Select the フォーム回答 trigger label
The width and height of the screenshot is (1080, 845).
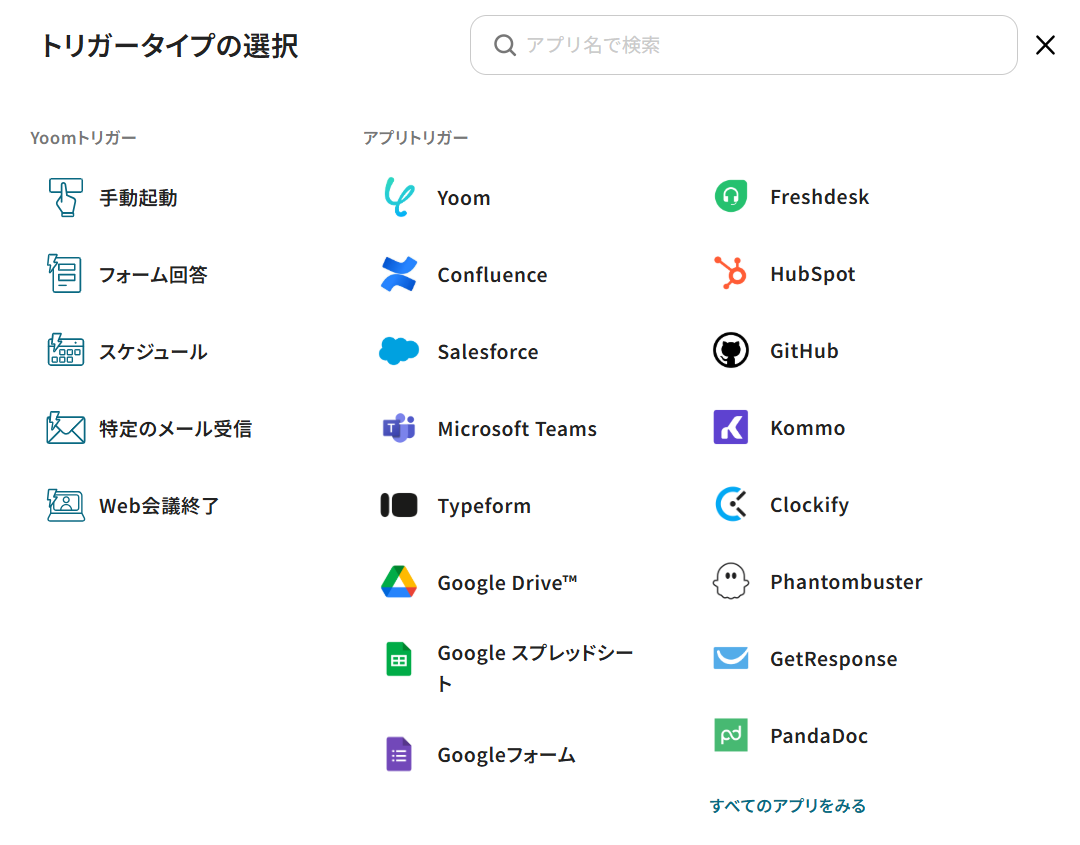point(154,275)
